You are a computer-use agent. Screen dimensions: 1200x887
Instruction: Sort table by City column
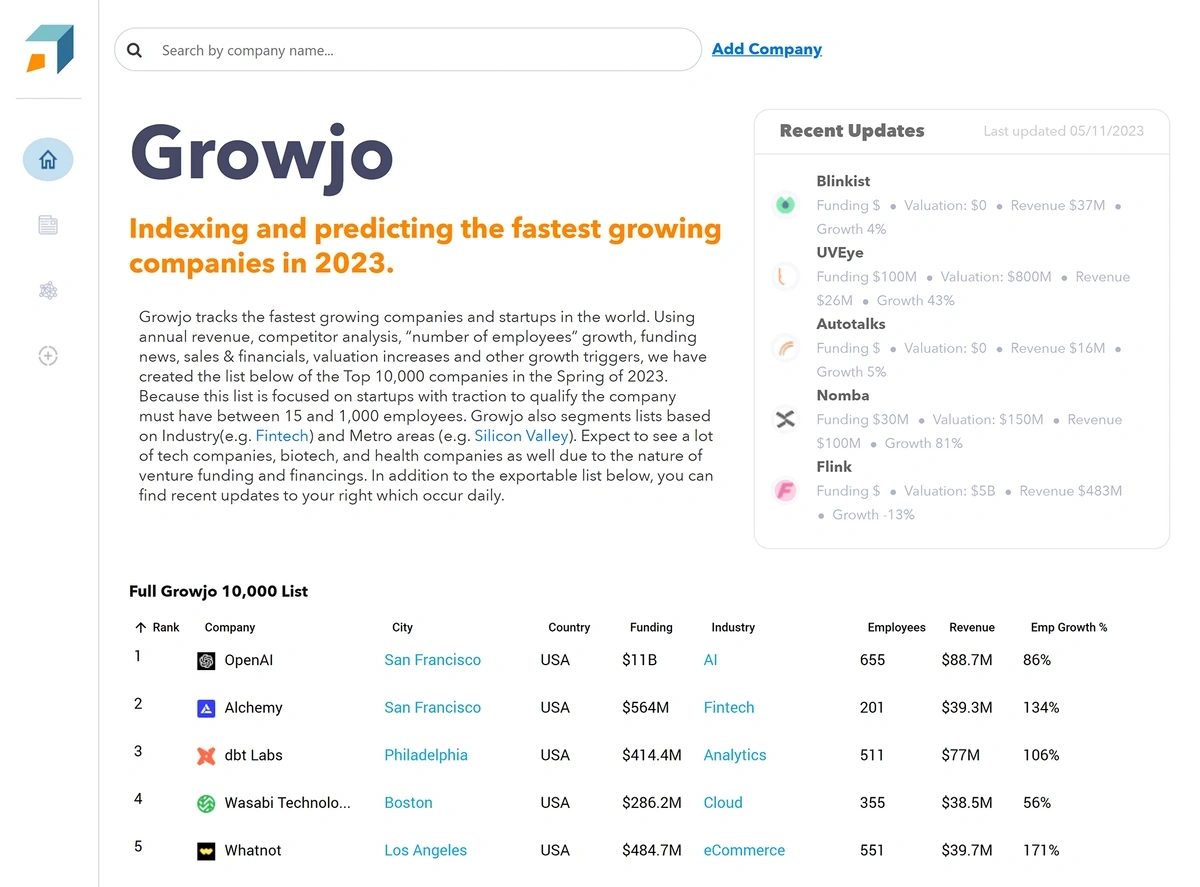[x=402, y=628]
